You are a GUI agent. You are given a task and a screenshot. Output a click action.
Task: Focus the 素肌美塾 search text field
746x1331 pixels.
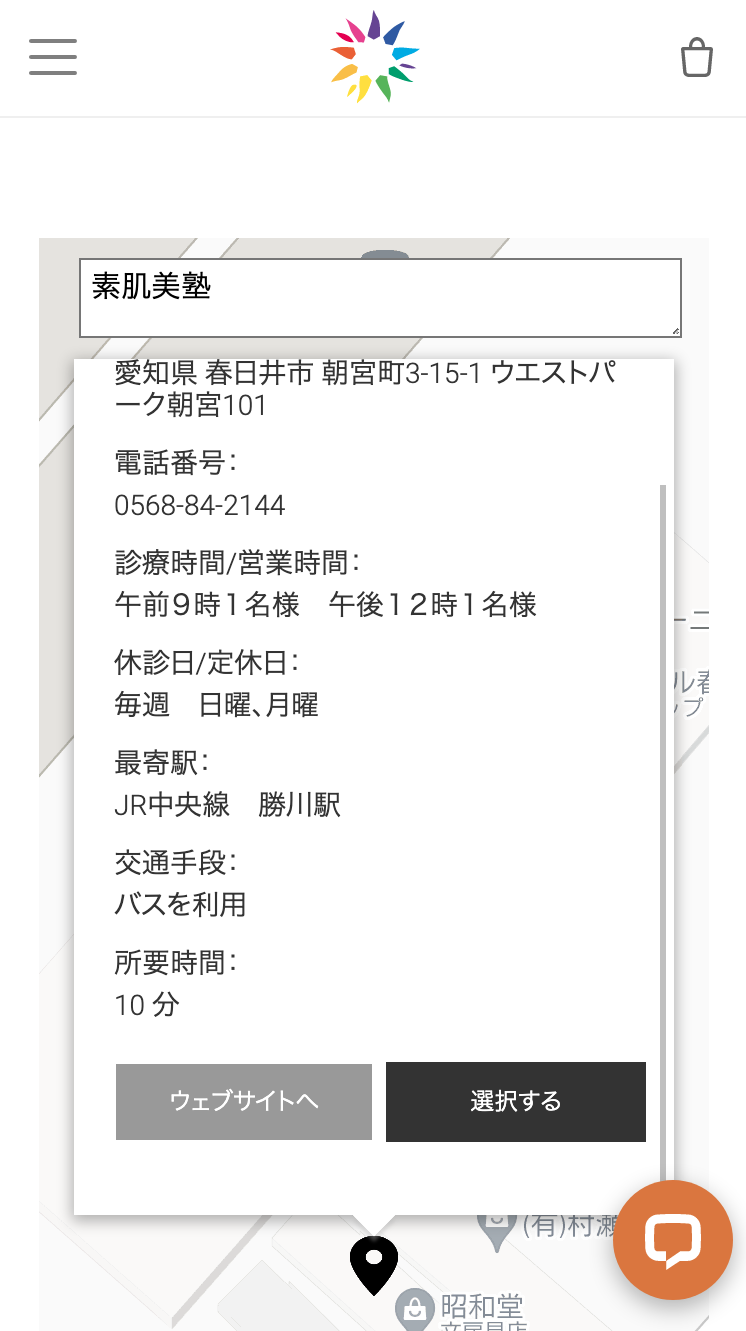[x=380, y=297]
